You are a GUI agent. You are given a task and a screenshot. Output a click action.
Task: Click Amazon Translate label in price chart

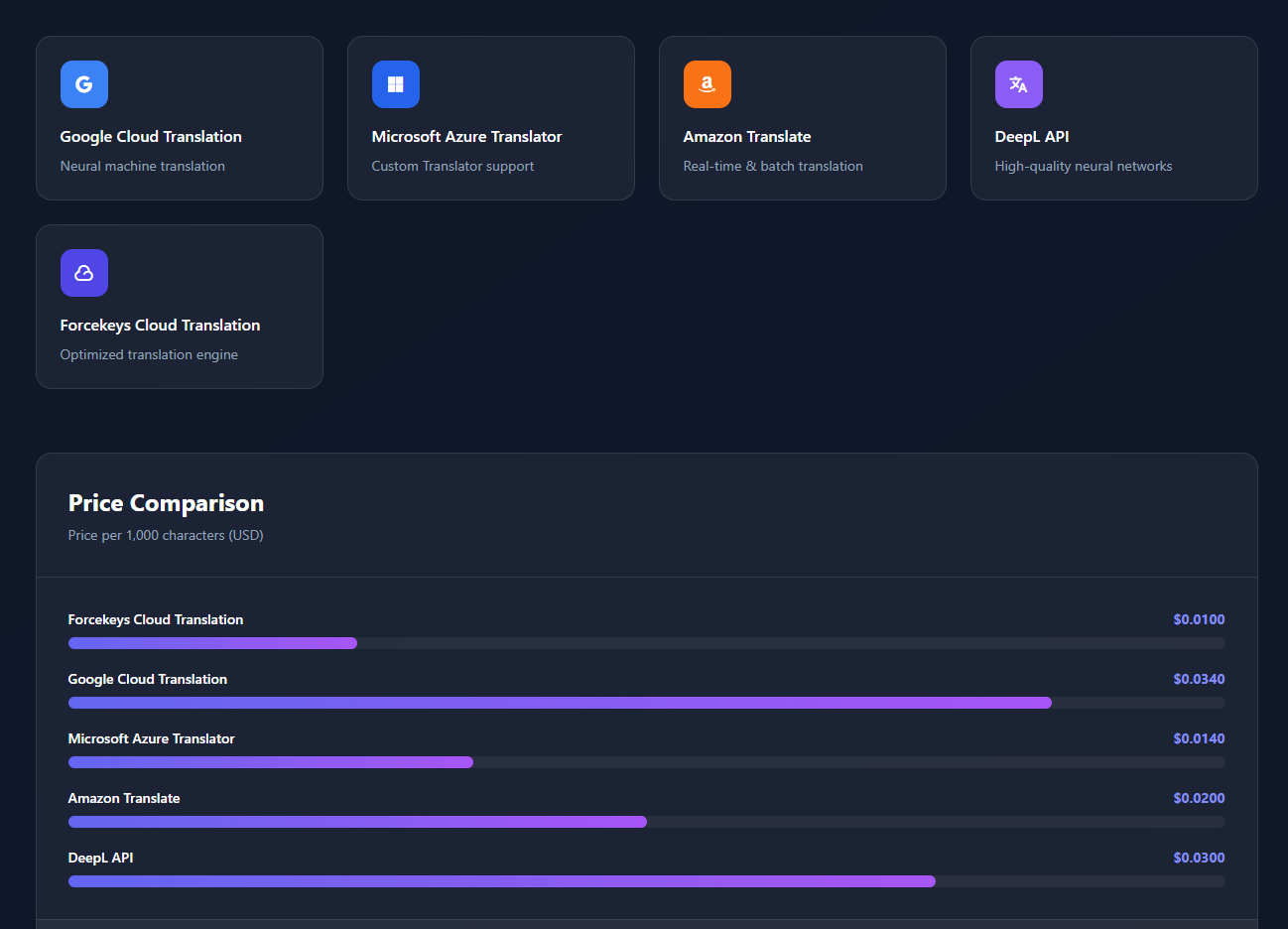[124, 798]
